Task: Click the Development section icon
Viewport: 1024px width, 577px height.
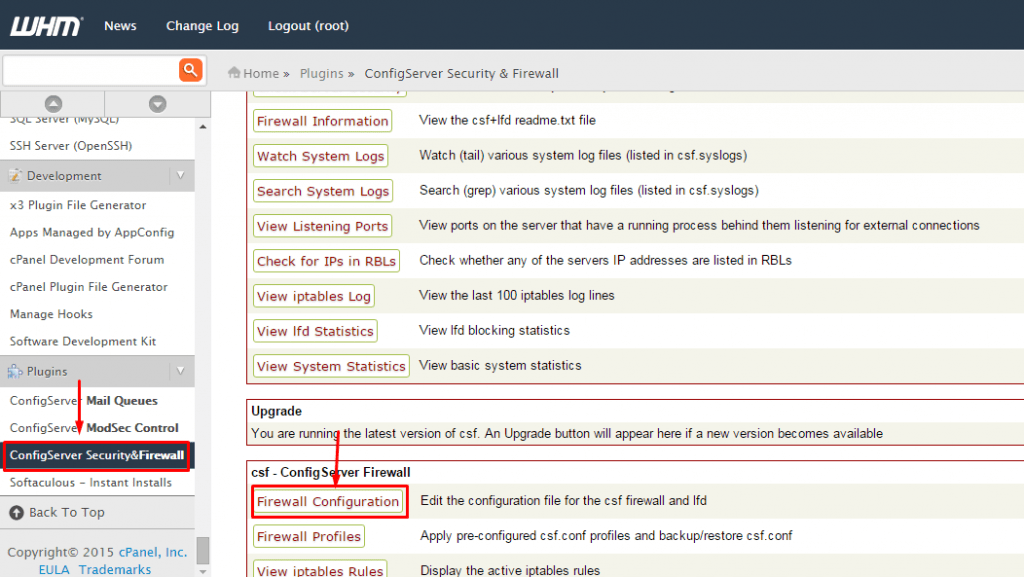Action: [14, 176]
